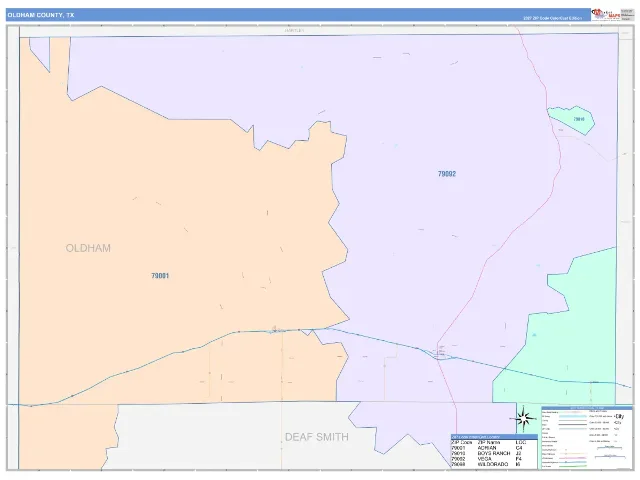Click the DEAF SMITH county name

(x=317, y=437)
